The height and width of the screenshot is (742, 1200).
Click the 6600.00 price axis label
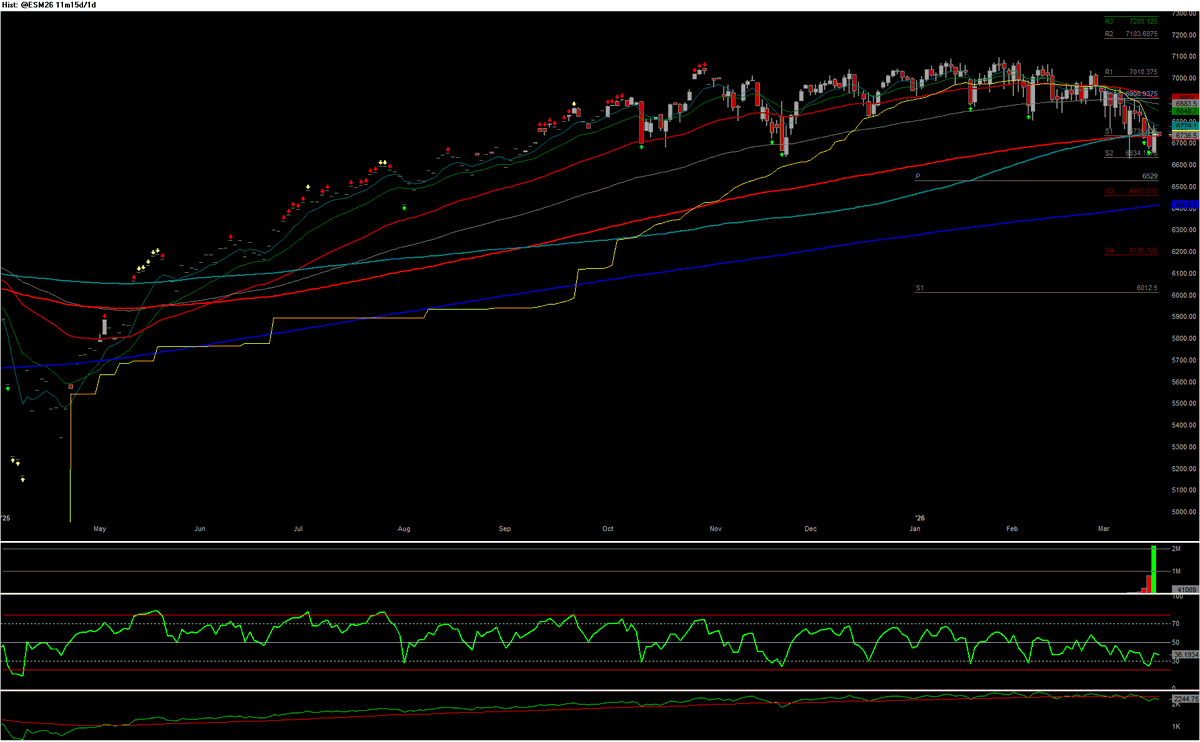tap(1184, 165)
